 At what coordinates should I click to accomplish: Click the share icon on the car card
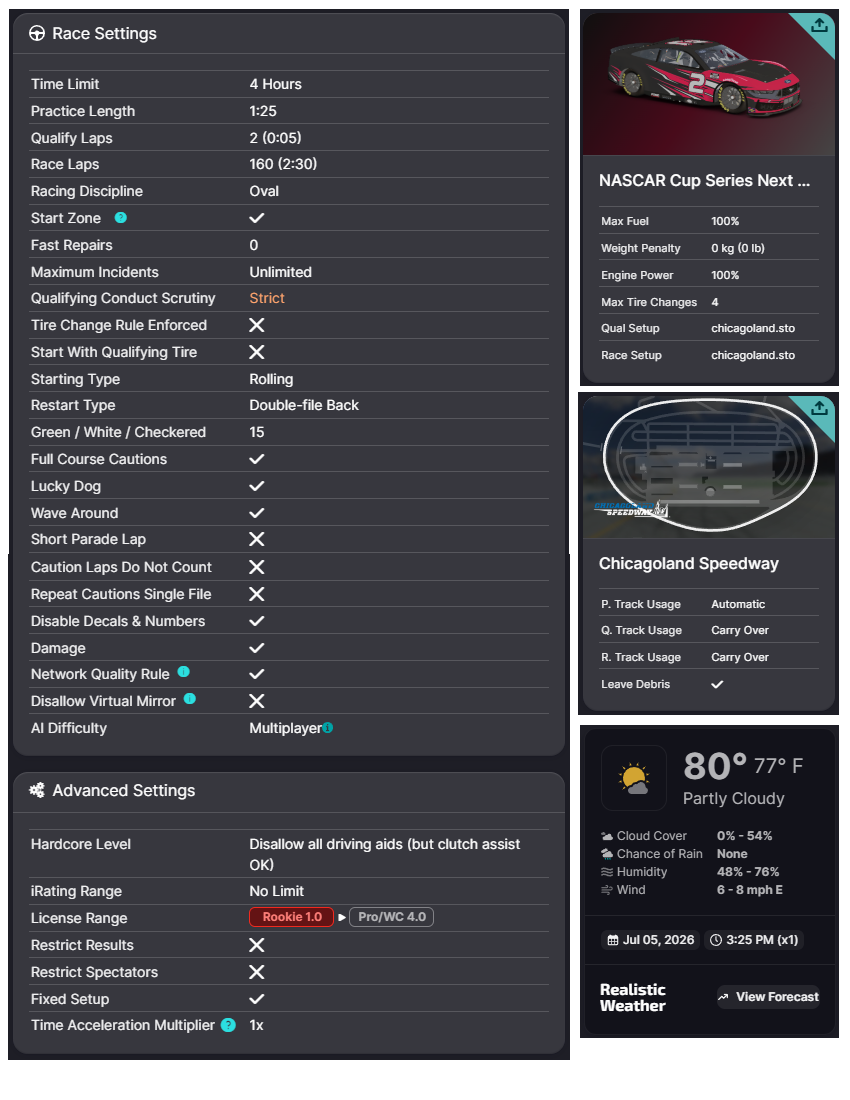click(820, 26)
